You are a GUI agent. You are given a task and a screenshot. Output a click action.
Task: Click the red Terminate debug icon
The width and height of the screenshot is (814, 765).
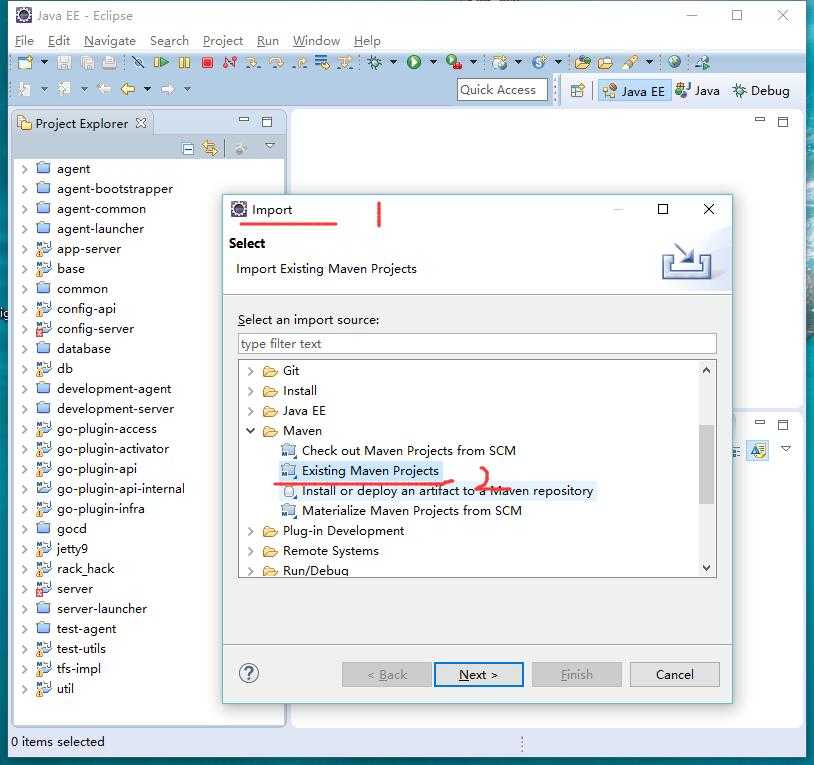tap(207, 63)
